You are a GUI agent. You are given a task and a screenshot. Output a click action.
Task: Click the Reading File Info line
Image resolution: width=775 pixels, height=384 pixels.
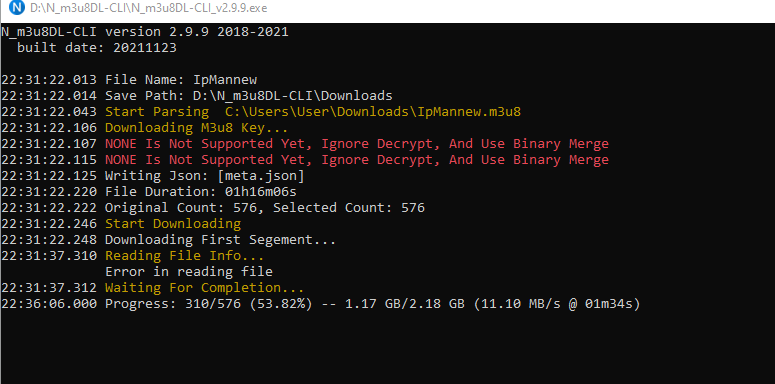[133, 256]
